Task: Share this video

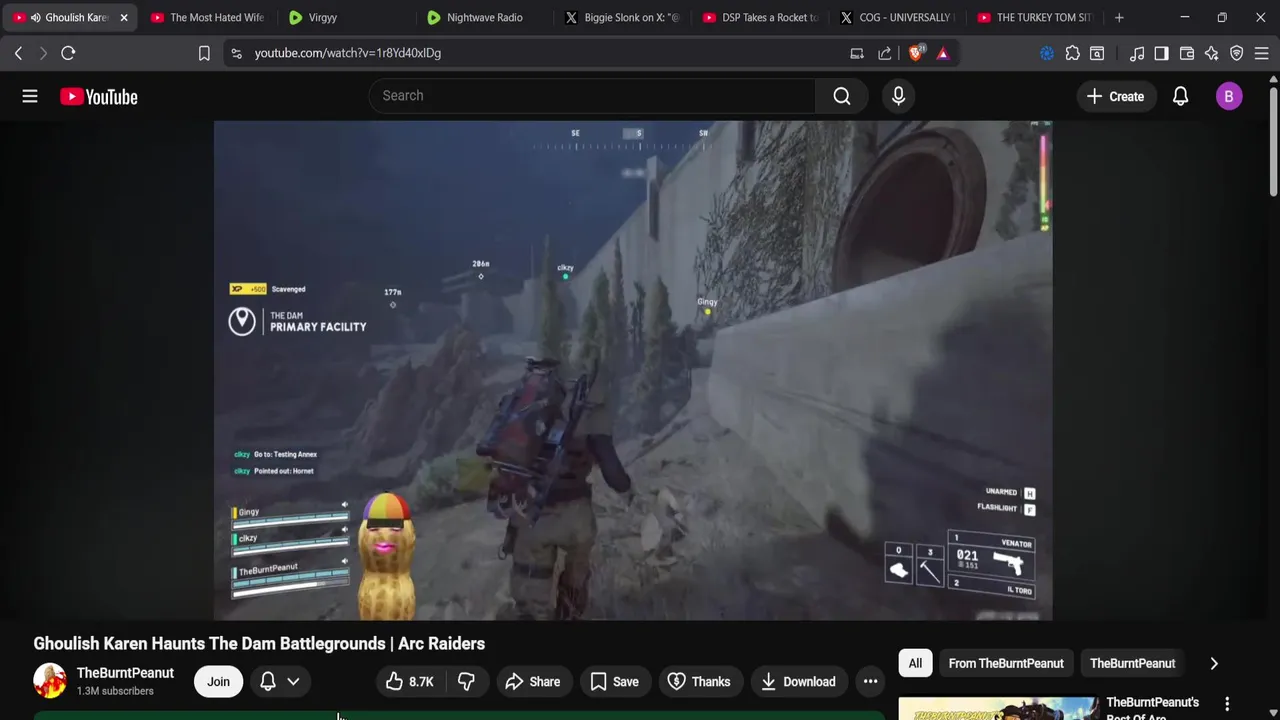Action: click(x=533, y=681)
